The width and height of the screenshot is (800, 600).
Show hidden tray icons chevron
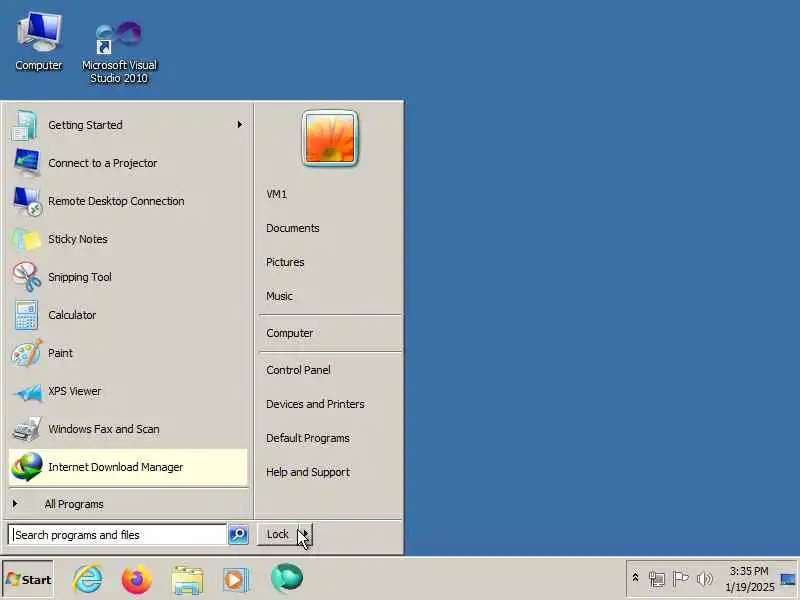635,578
